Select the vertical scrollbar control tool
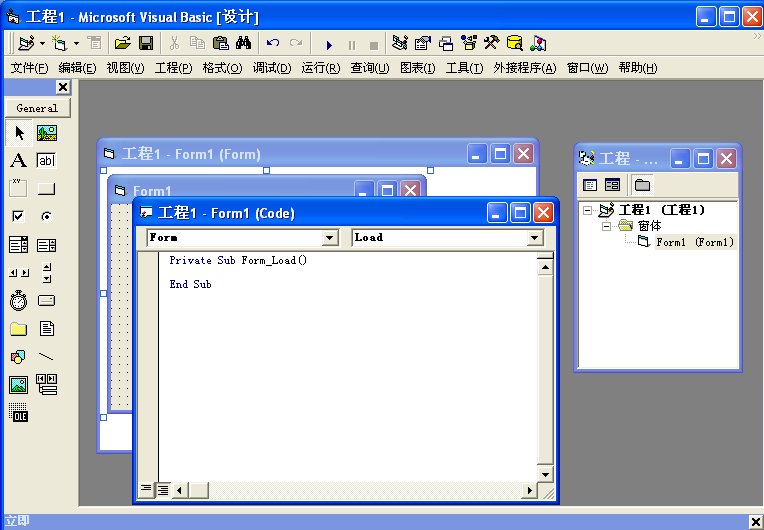The image size is (764, 530). (47, 273)
